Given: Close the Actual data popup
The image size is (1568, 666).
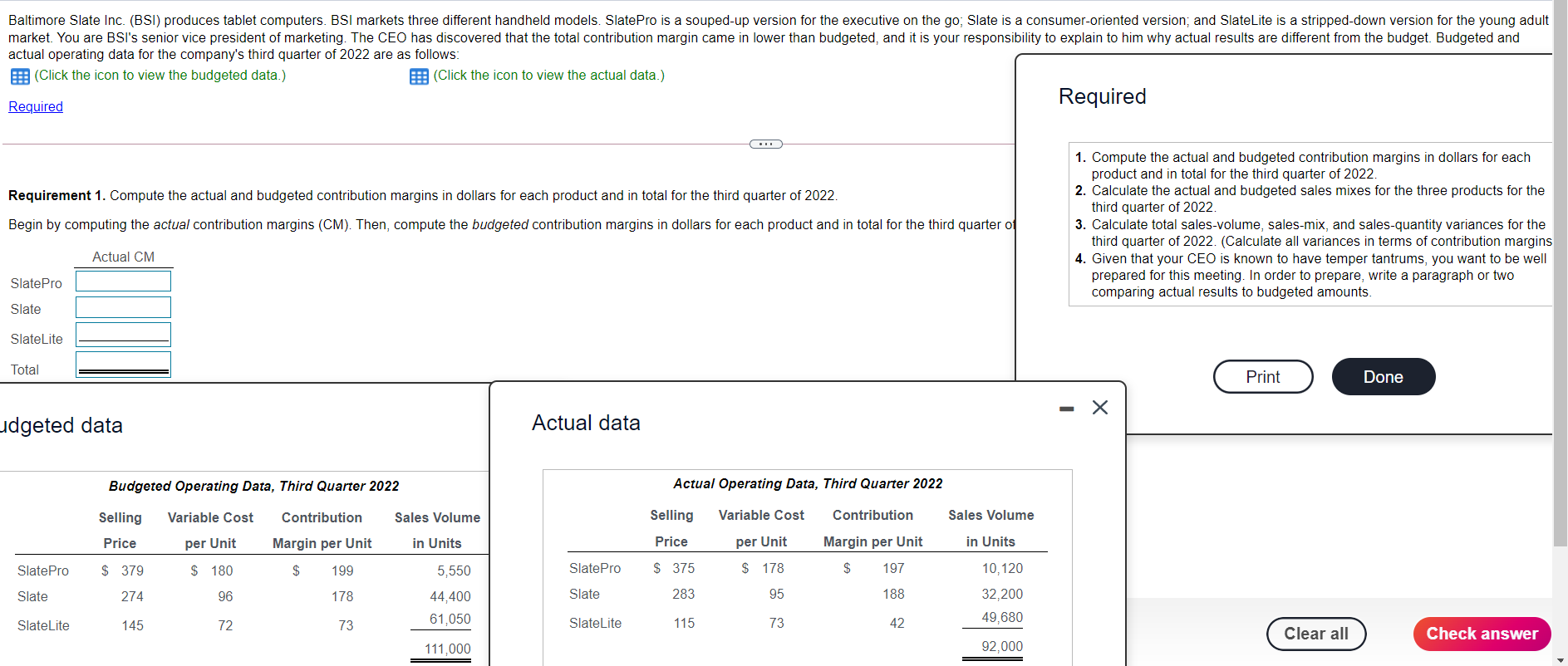Looking at the screenshot, I should [x=1100, y=408].
